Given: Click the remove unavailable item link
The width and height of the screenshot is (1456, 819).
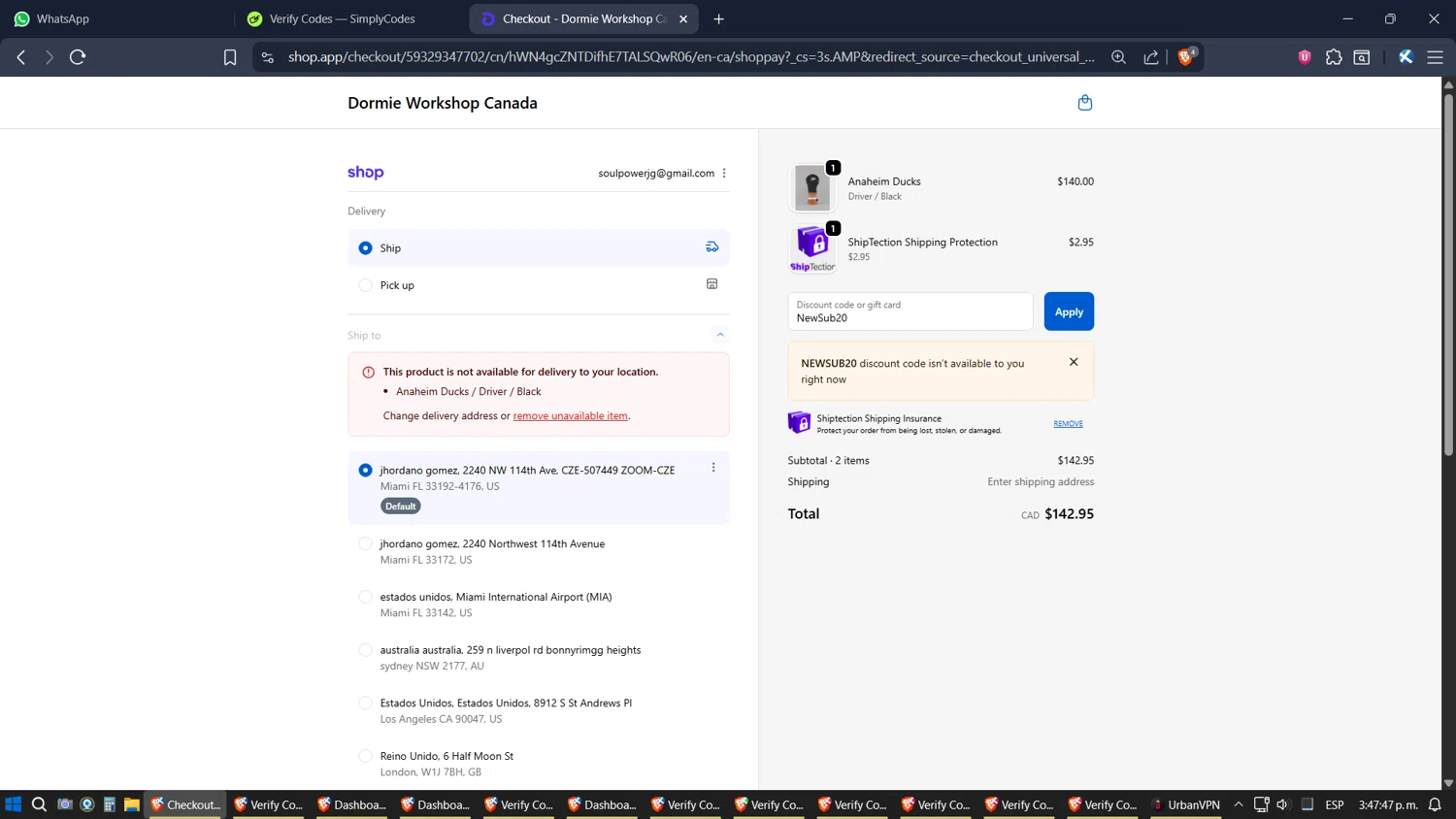Looking at the screenshot, I should coord(571,415).
